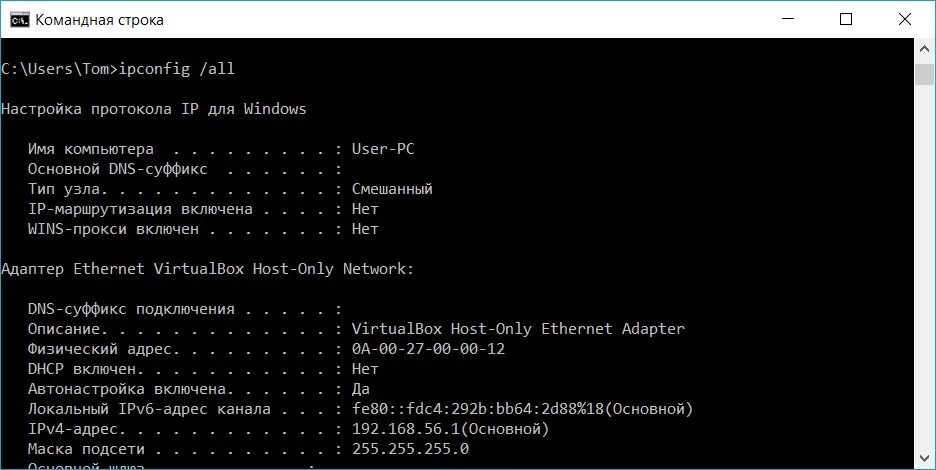This screenshot has height=470, width=936.
Task: Click the User-PC computer name value
Action: [383, 149]
